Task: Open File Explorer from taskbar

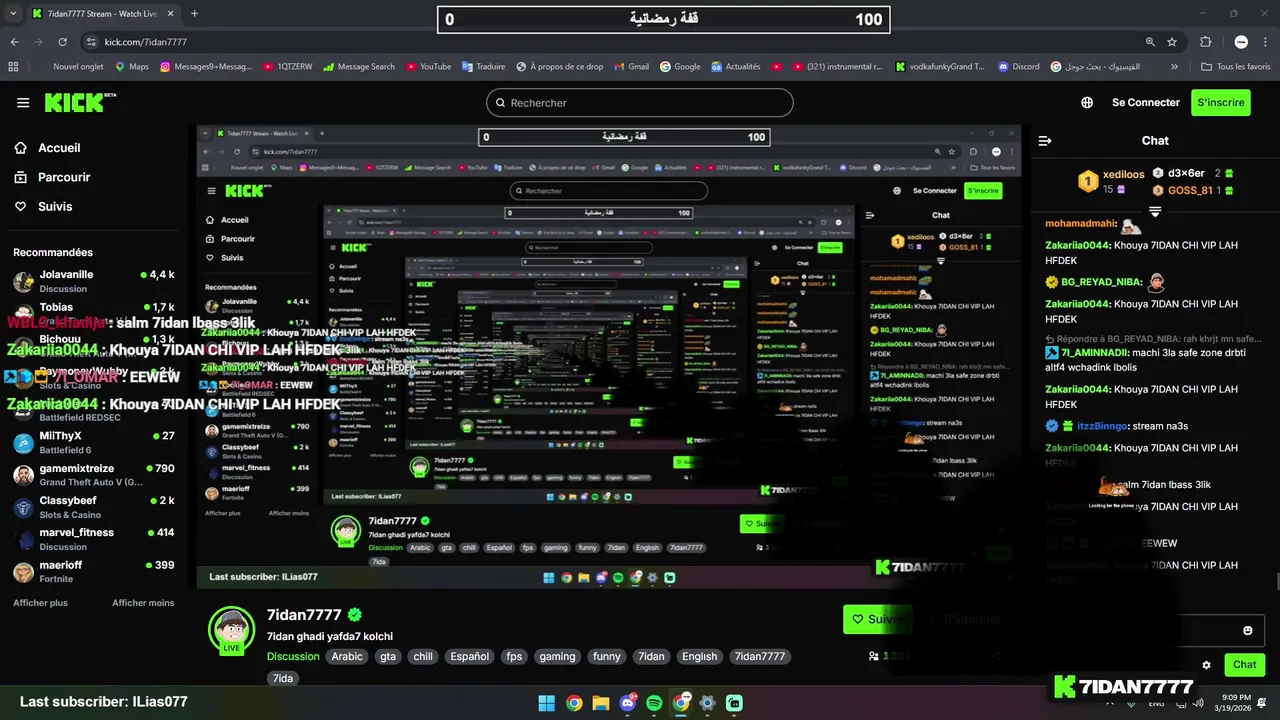Action: coord(601,703)
